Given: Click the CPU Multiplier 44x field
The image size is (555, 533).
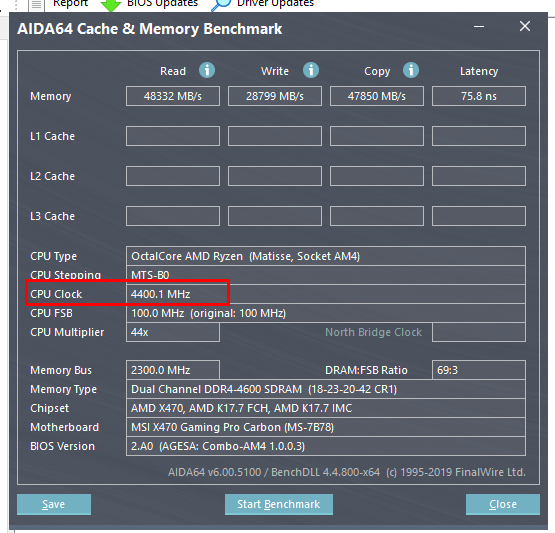Looking at the screenshot, I should [173, 332].
